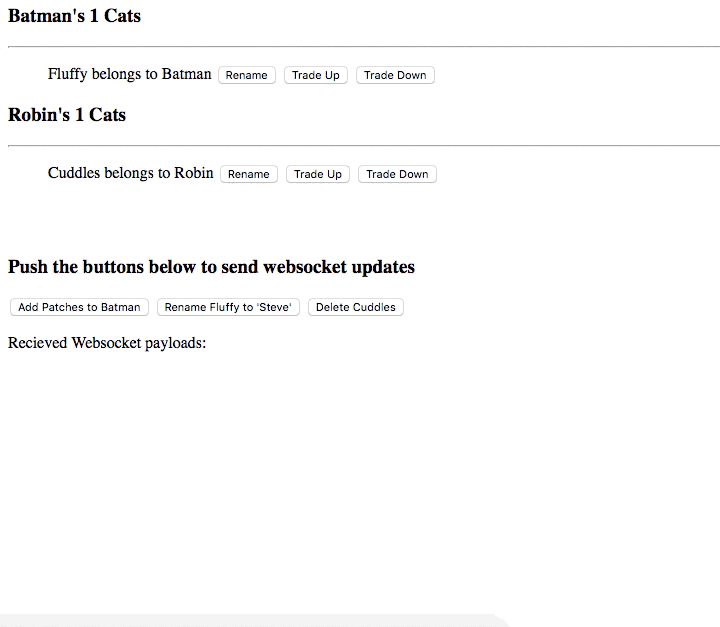Viewport: 720px width, 627px height.
Task: Select the 'Batman's 1 Cats' heading
Action: pos(74,16)
